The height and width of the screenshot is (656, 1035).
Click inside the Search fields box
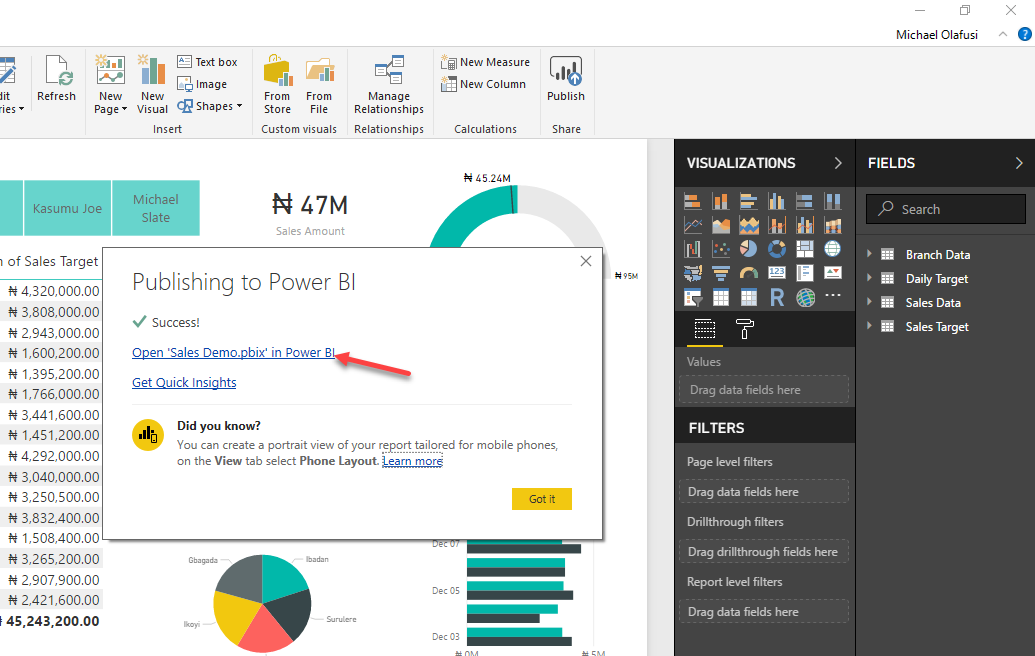[945, 209]
